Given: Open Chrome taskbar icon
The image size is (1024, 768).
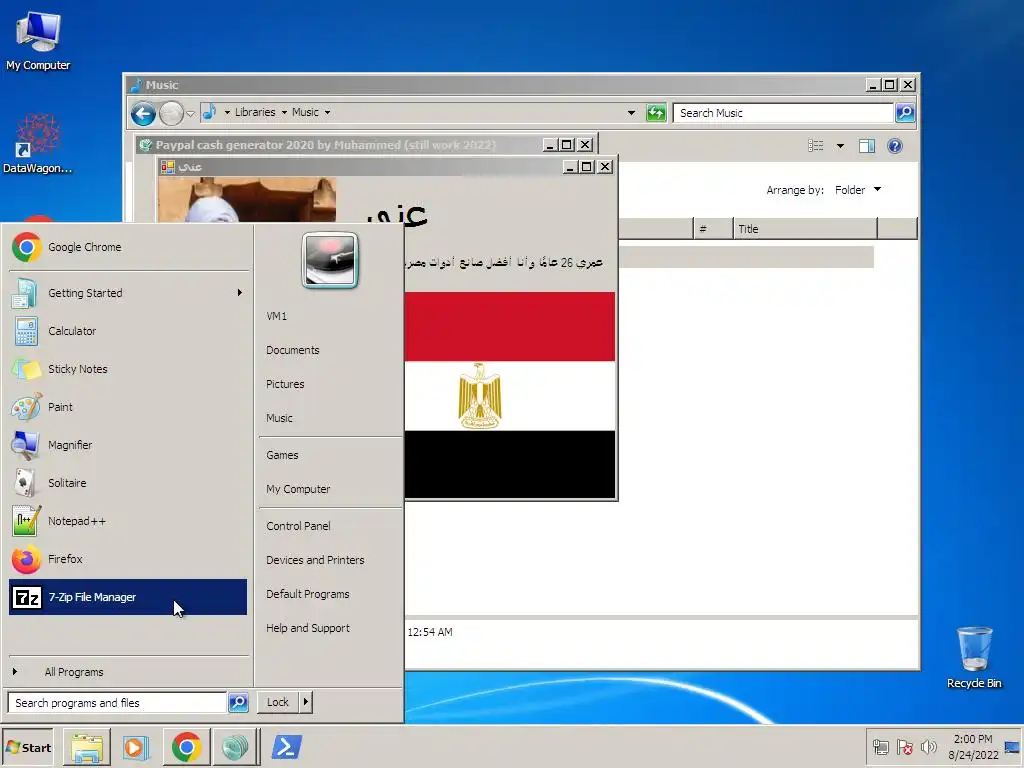Looking at the screenshot, I should click(x=186, y=748).
